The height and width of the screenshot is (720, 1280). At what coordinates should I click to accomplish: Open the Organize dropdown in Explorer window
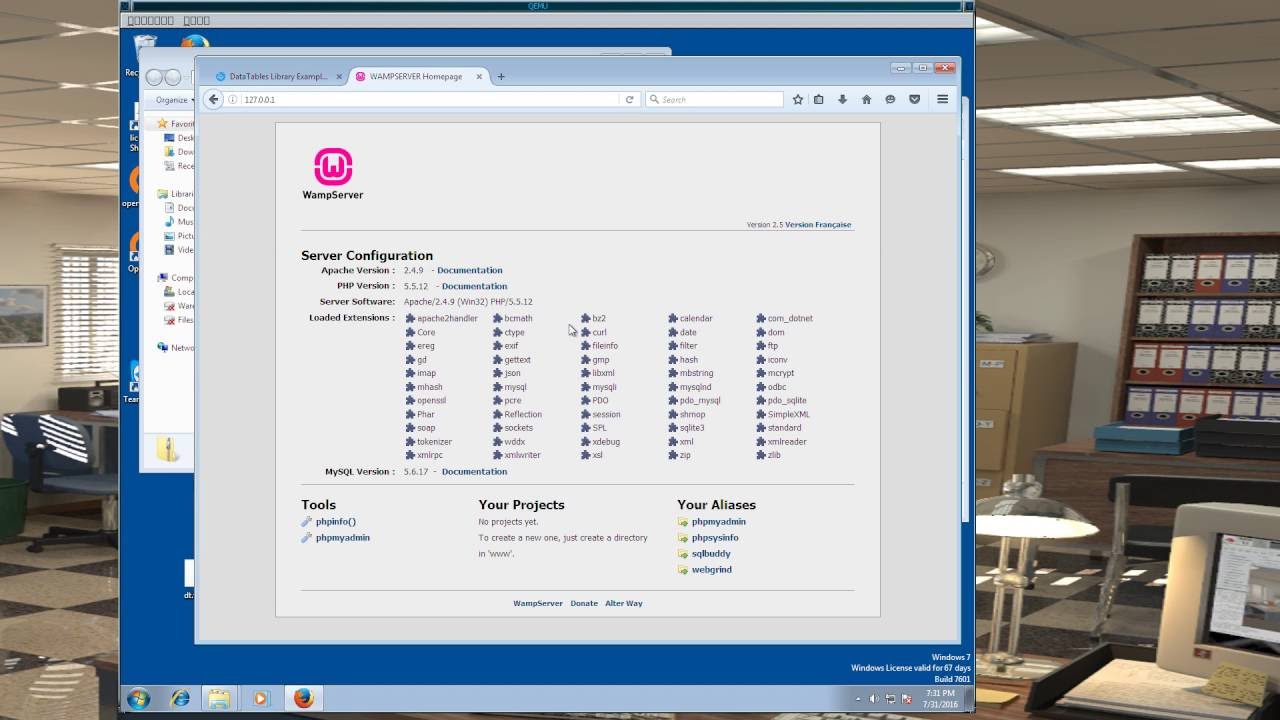coord(174,100)
